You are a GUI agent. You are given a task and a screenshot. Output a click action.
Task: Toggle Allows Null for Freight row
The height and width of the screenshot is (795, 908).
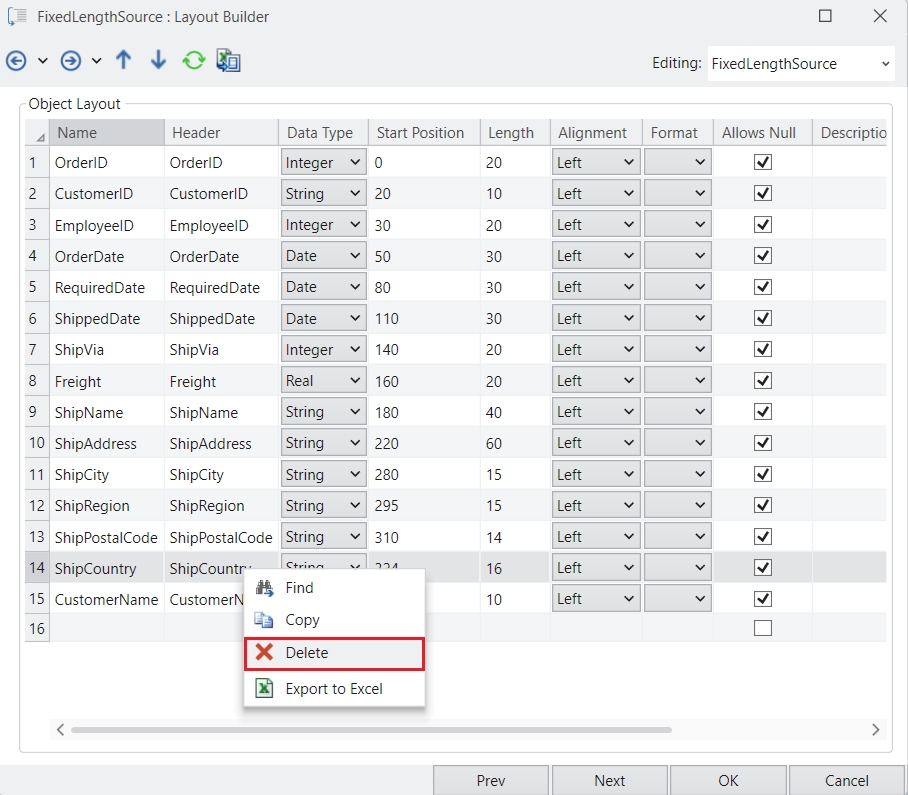tap(762, 380)
